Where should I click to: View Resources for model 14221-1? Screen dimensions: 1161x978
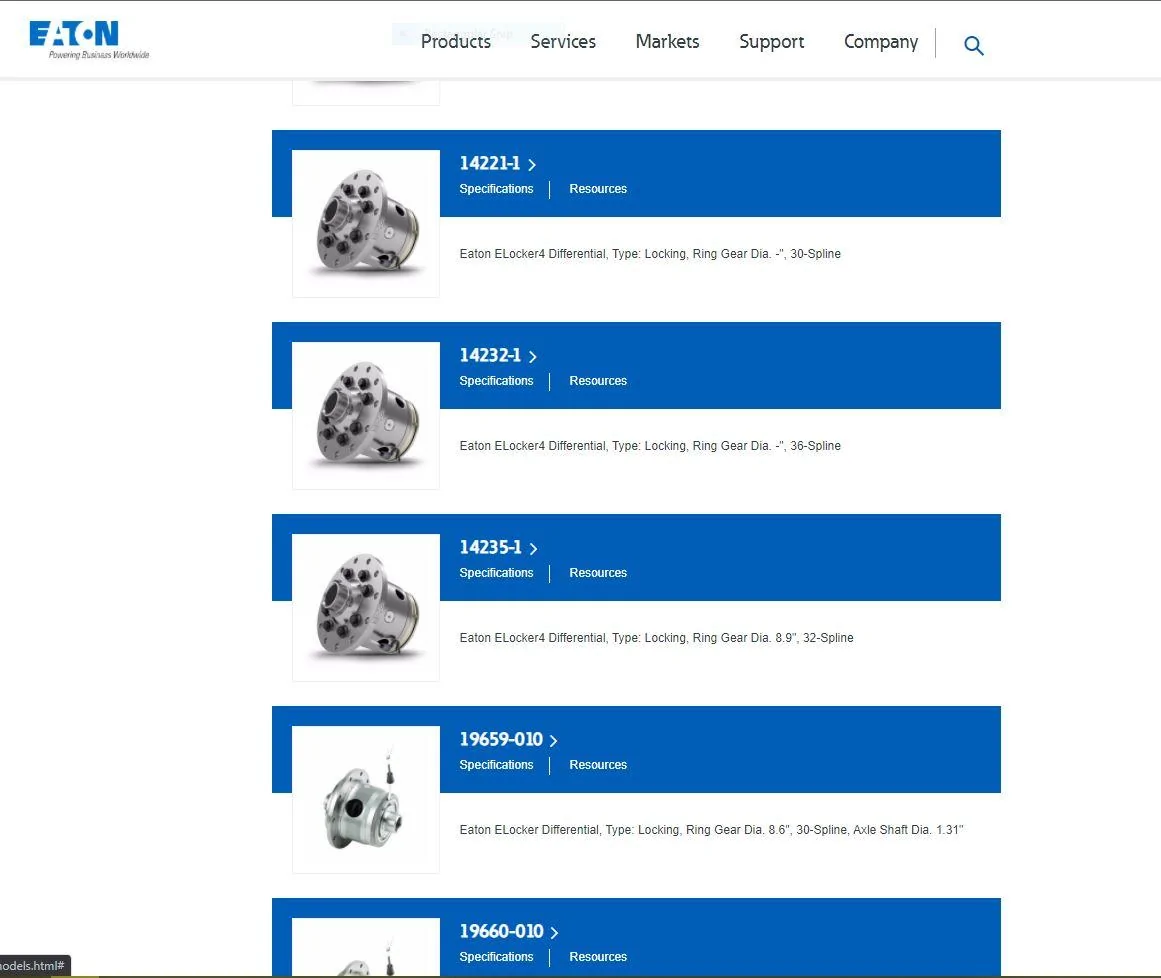click(x=598, y=189)
